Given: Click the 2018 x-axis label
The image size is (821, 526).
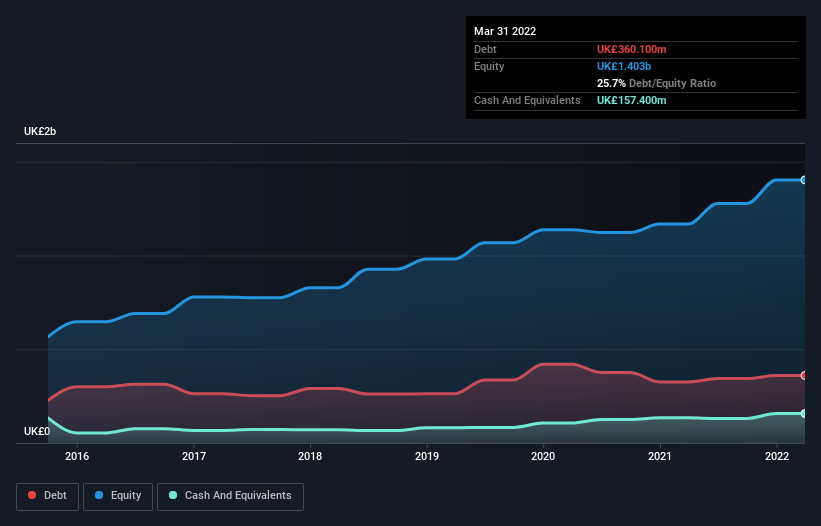Looking at the screenshot, I should point(310,456).
